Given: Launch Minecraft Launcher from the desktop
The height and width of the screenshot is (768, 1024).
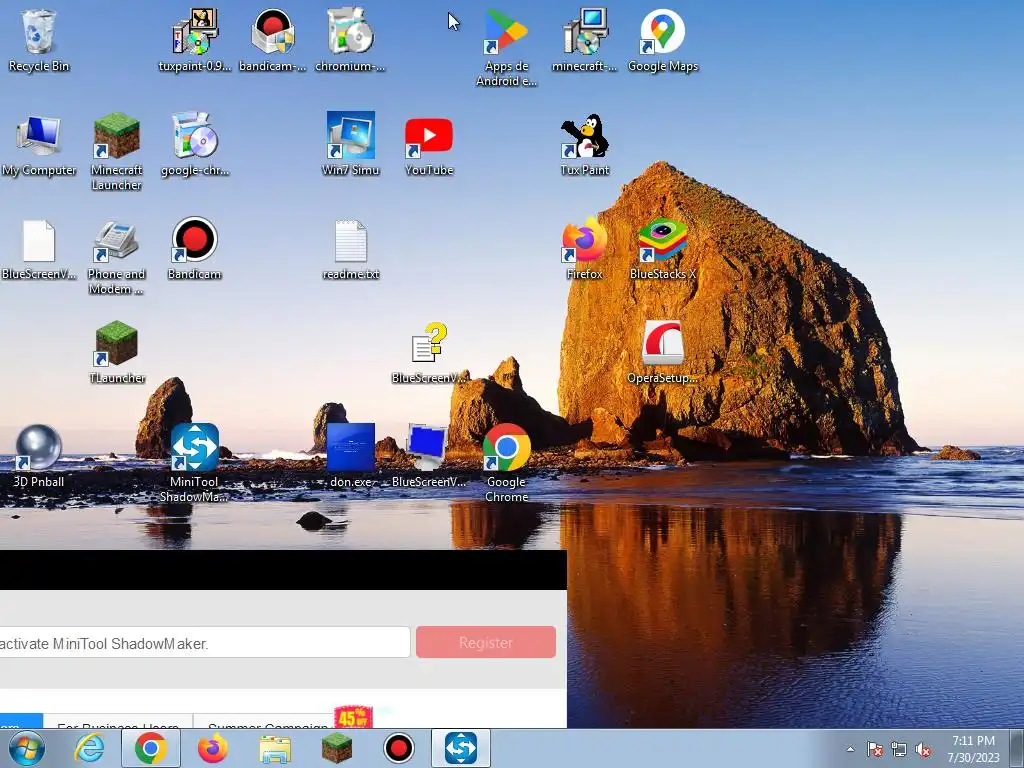Looking at the screenshot, I should tap(116, 152).
